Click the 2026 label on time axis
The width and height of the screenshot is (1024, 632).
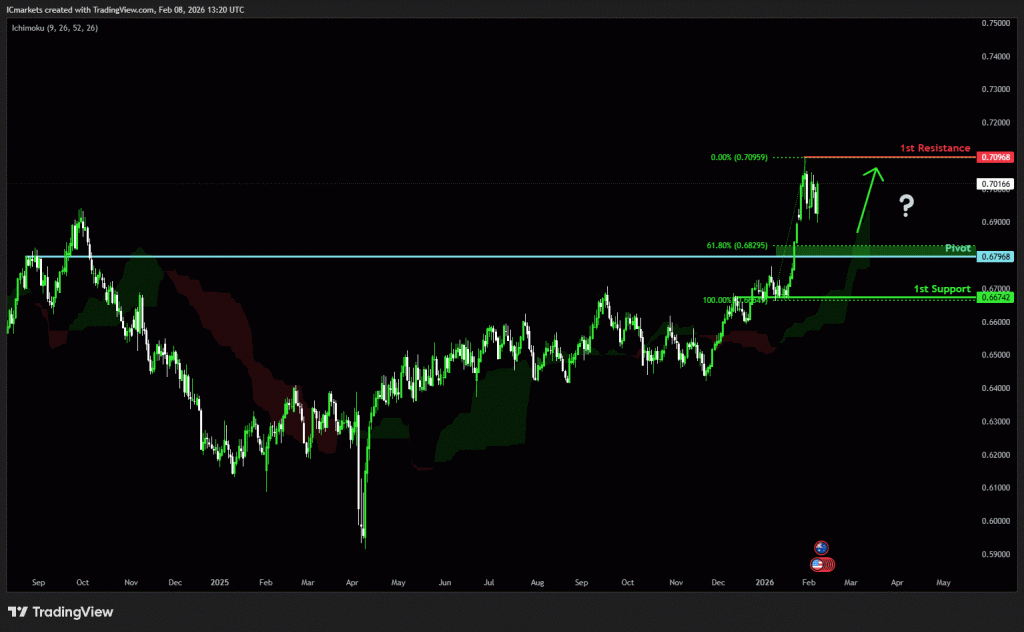coord(765,581)
